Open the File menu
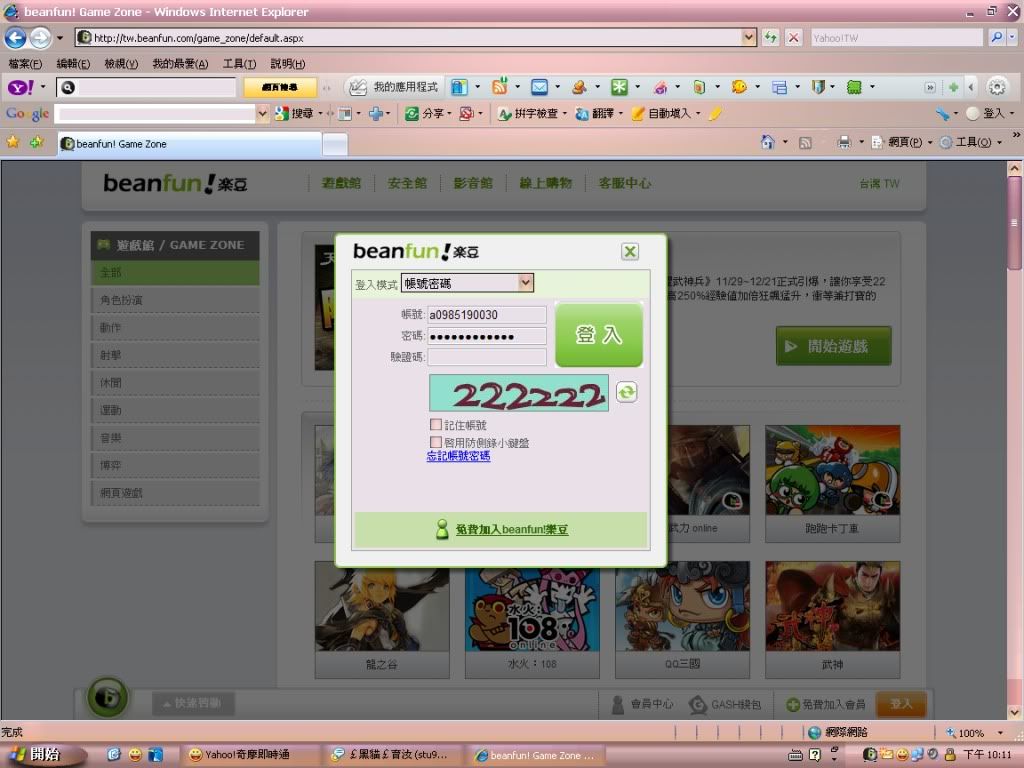Screen dimensions: 1024x768 (25, 63)
